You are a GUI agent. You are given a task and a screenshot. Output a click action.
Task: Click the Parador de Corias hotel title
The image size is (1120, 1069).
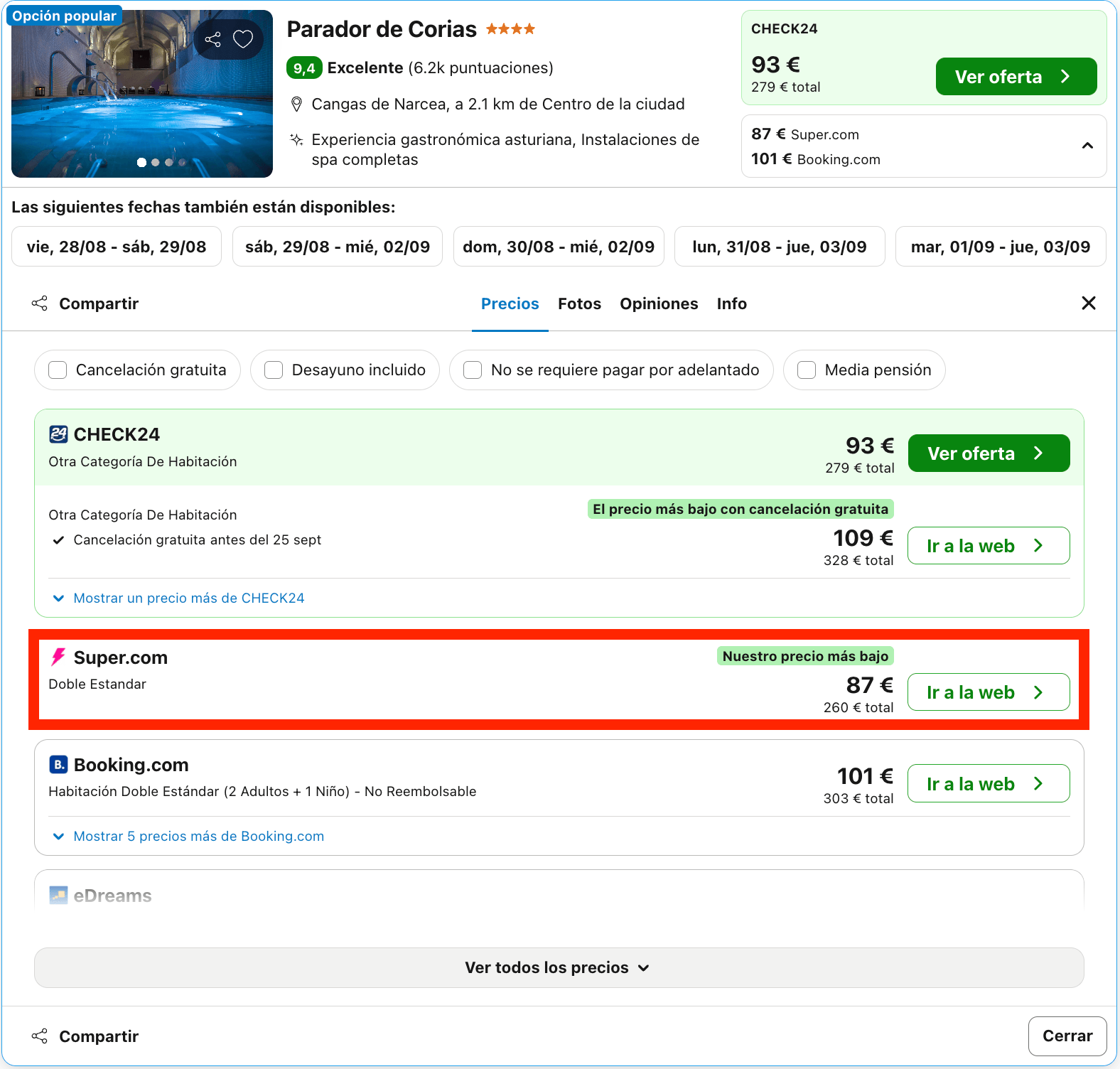(382, 29)
